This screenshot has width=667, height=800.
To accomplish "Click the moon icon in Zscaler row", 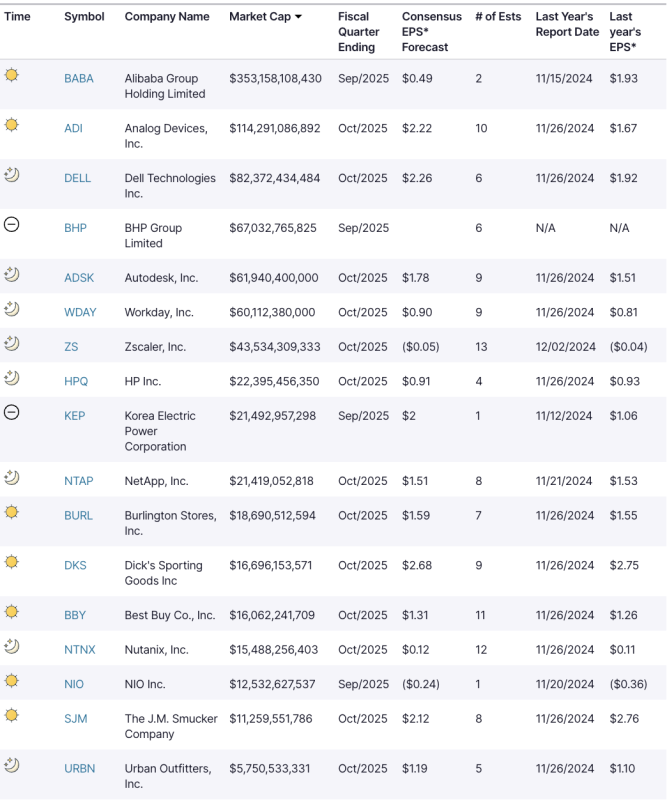I will [x=12, y=344].
